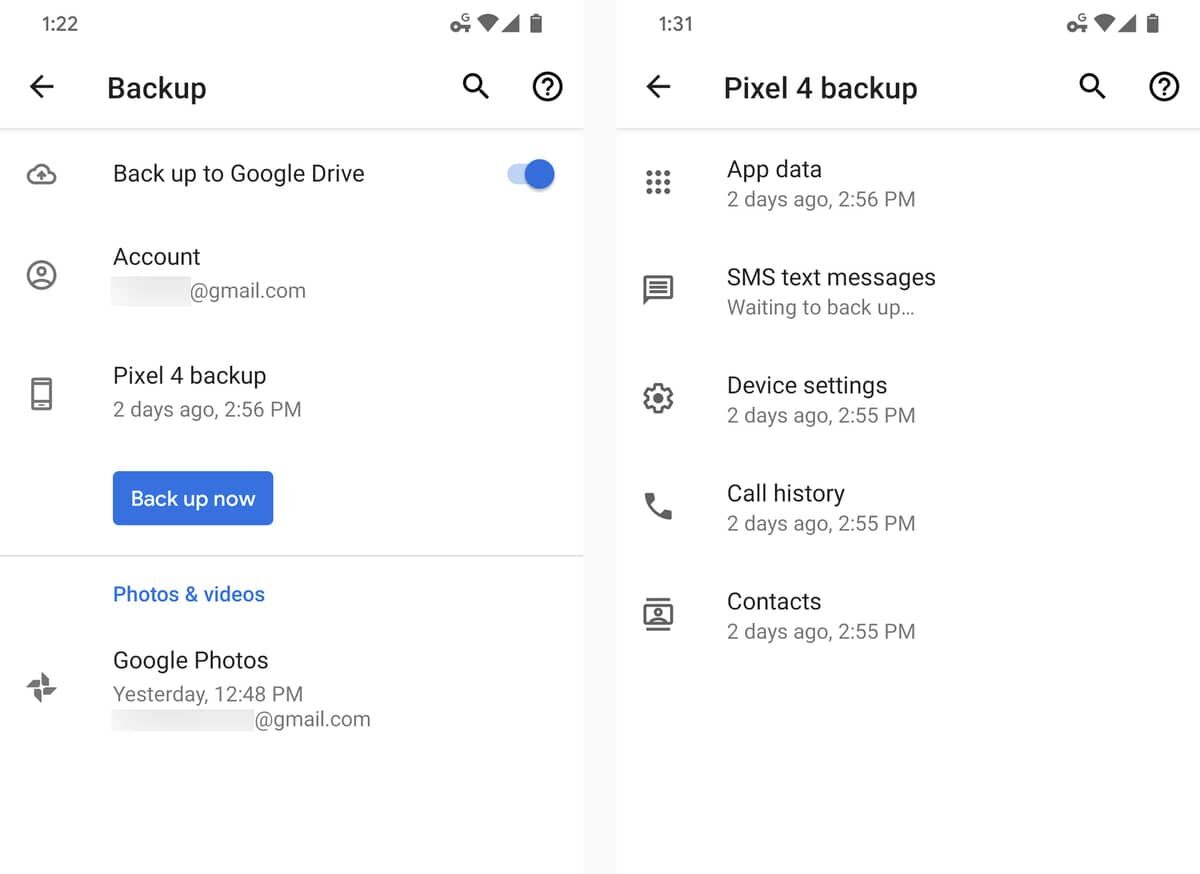Image resolution: width=1200 pixels, height=874 pixels.
Task: Tap the cloud upload icon
Action: 42,175
